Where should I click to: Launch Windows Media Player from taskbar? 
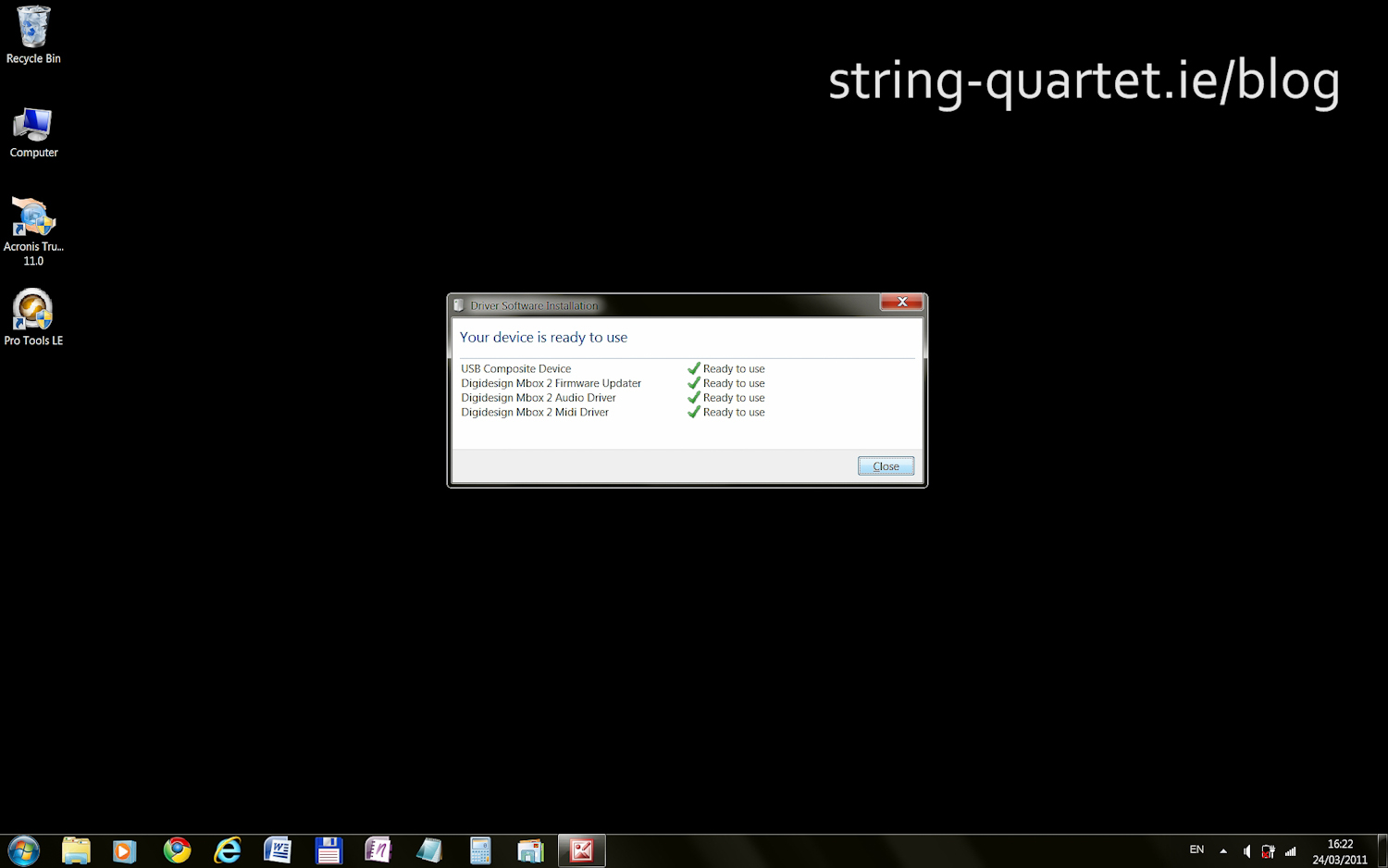(125, 850)
